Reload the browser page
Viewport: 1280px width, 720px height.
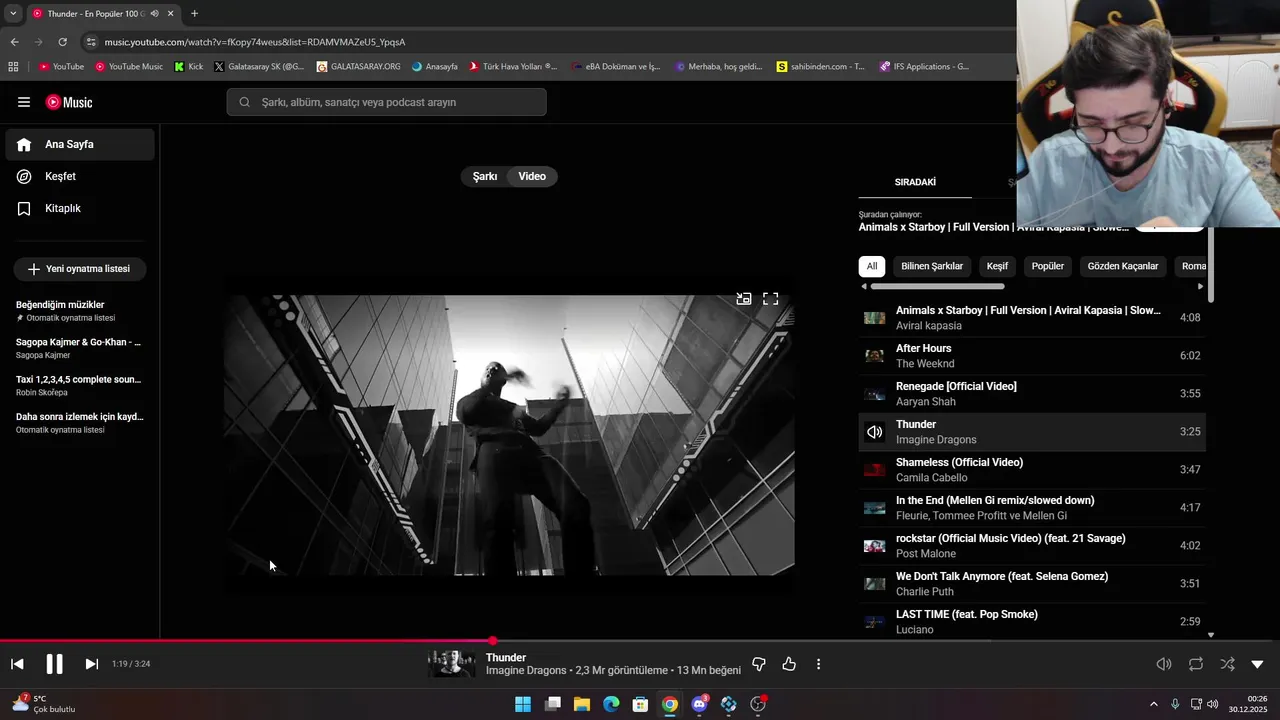tap(62, 42)
